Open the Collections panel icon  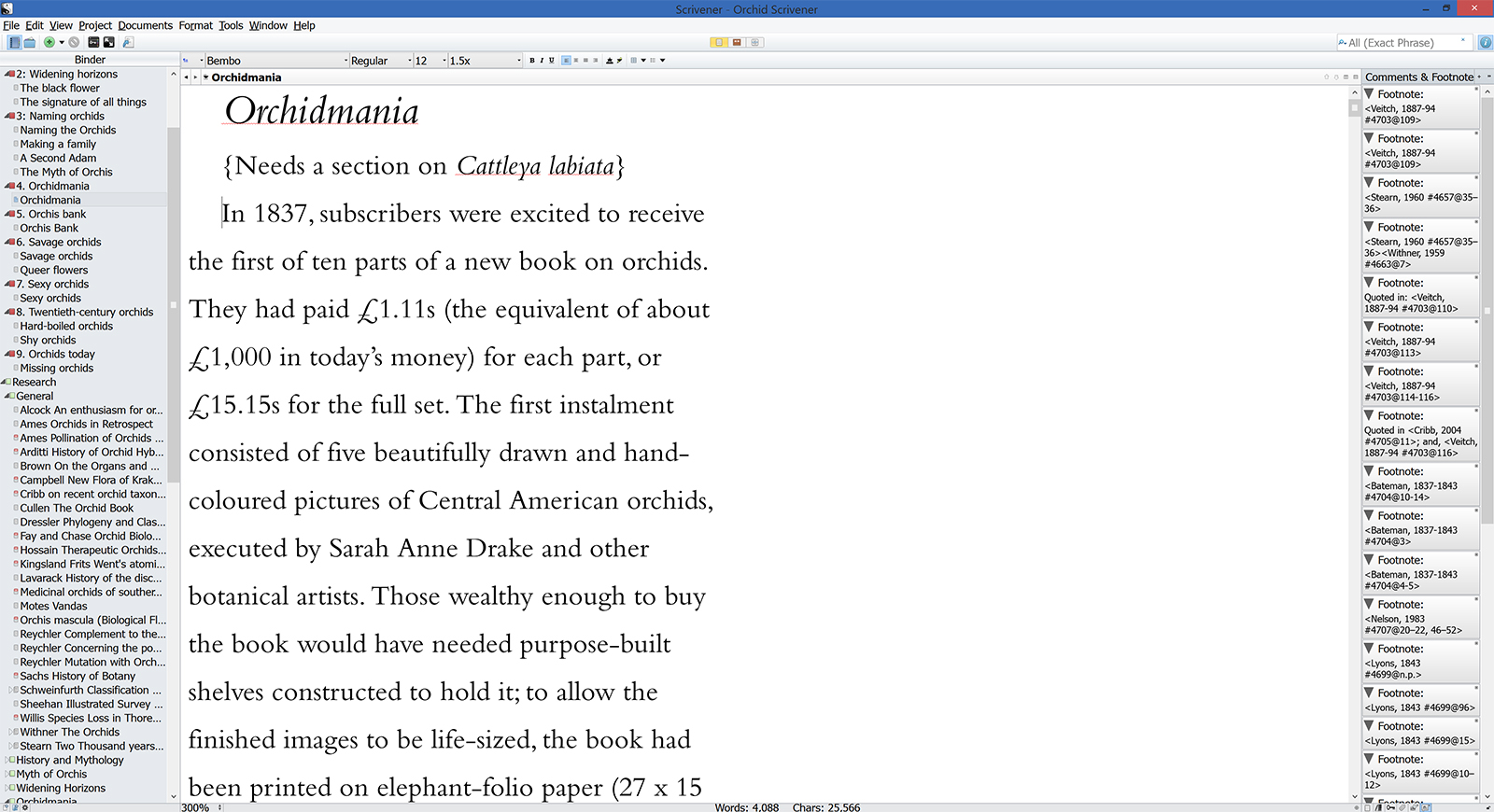click(x=30, y=42)
